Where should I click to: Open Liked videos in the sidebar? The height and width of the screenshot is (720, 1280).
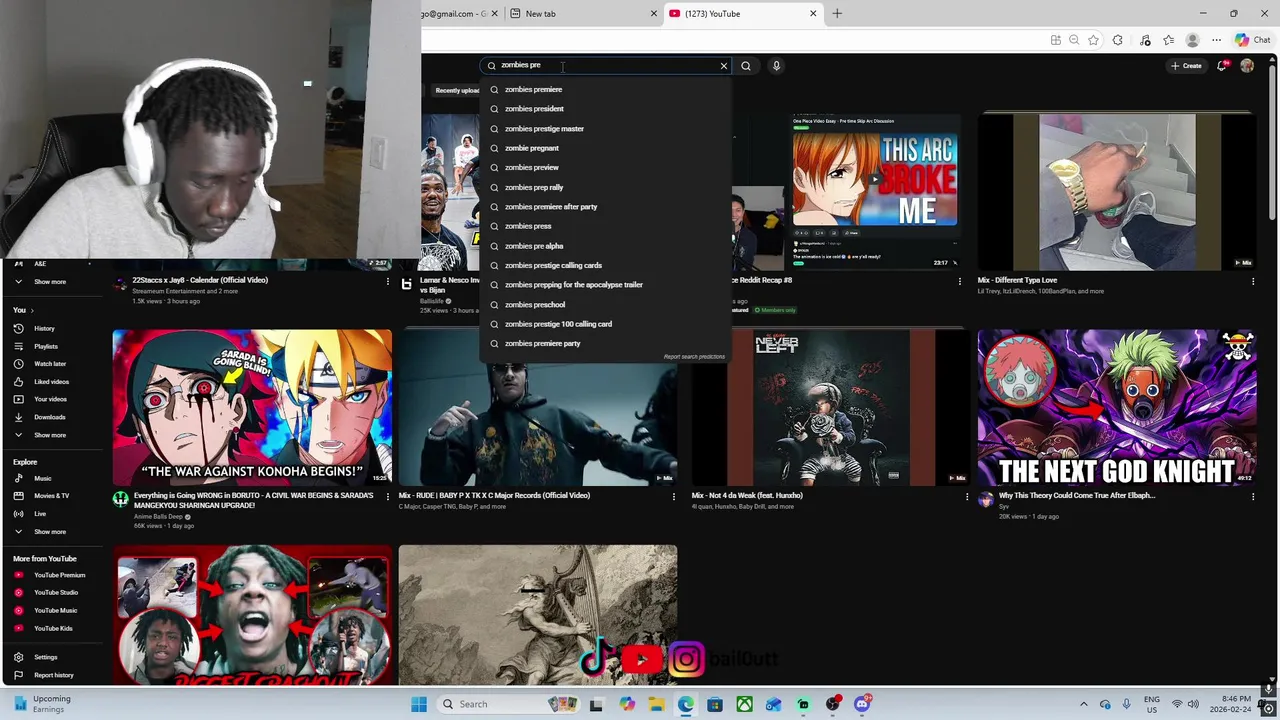[x=51, y=381]
